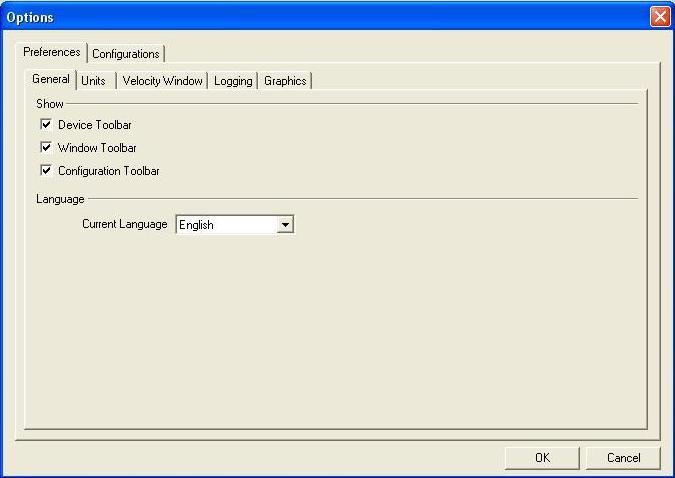Toggle the Window Toolbar checkbox
675x478 pixels.
(46, 147)
